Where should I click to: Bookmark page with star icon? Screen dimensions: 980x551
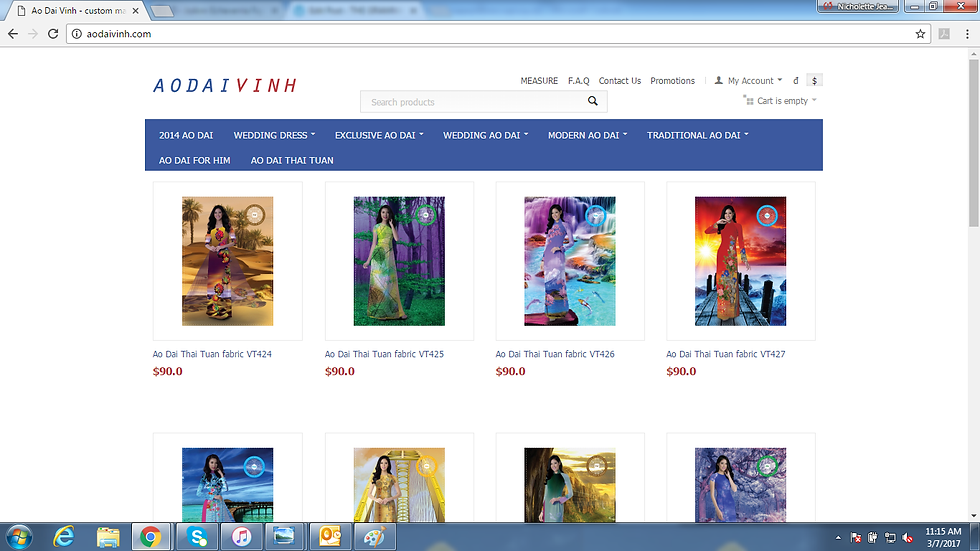pos(920,34)
